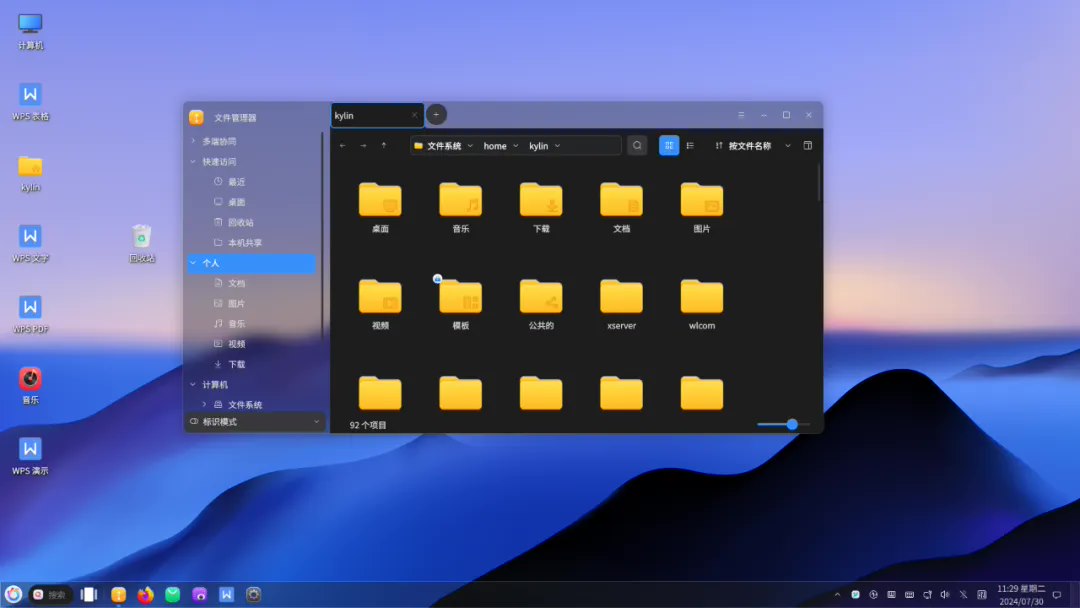The height and width of the screenshot is (608, 1080).
Task: Expand the 标识模式 dropdown in sidebar
Action: pos(317,422)
